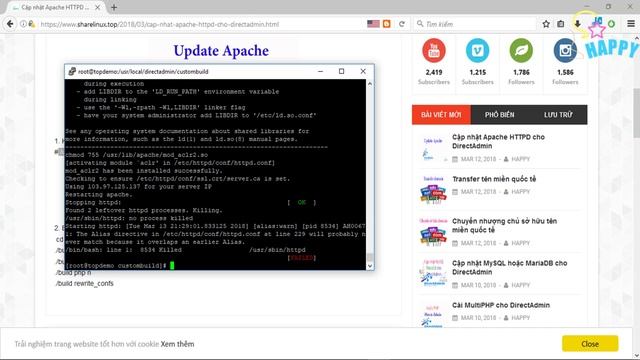Click the URL address bar

(200, 24)
